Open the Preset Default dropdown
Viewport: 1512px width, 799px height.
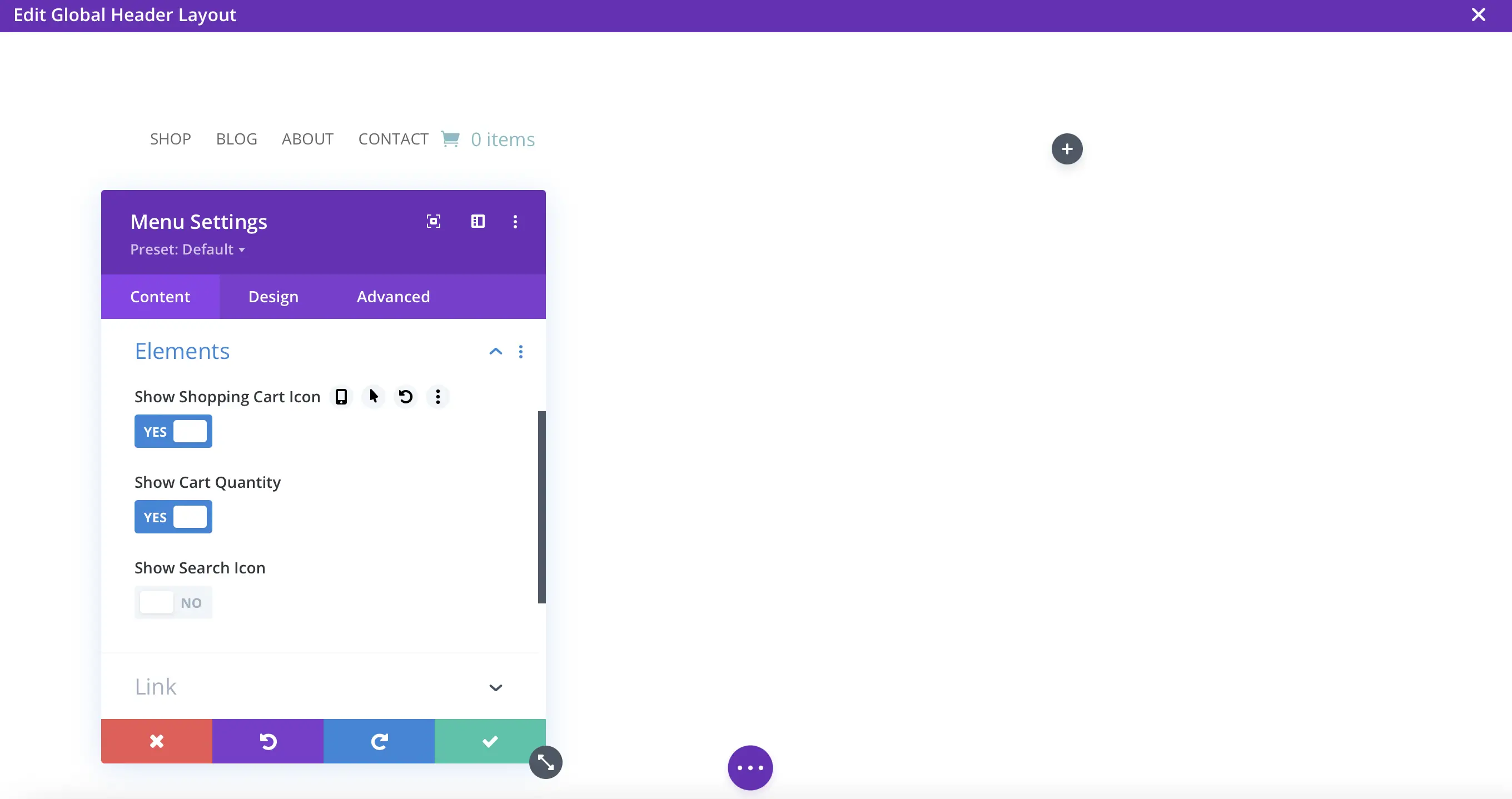tap(189, 249)
